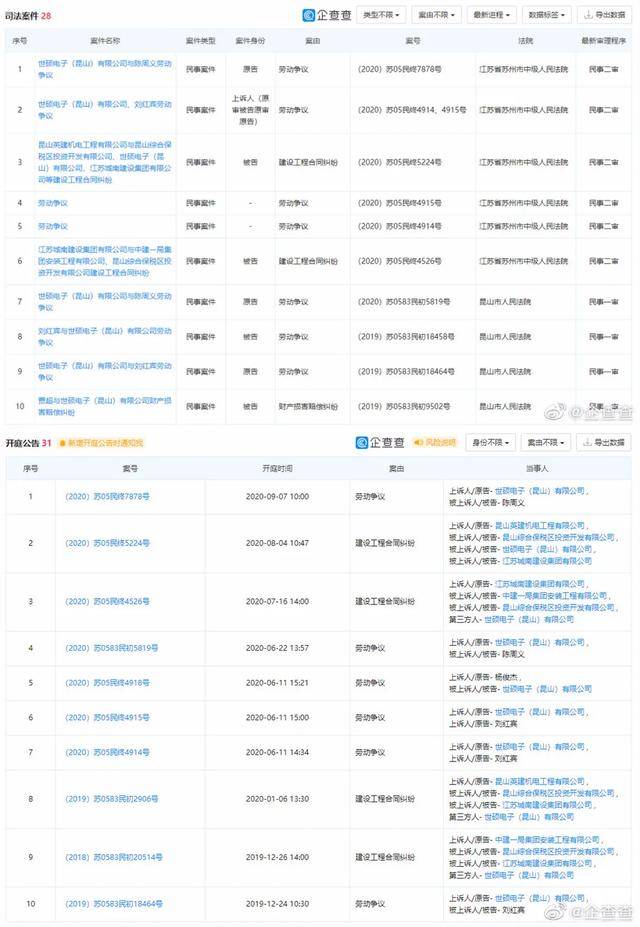Screen dimensions: 640x927
Task: Click (2019)苏0583民初18458号 case number cell
Action: [x=406, y=336]
